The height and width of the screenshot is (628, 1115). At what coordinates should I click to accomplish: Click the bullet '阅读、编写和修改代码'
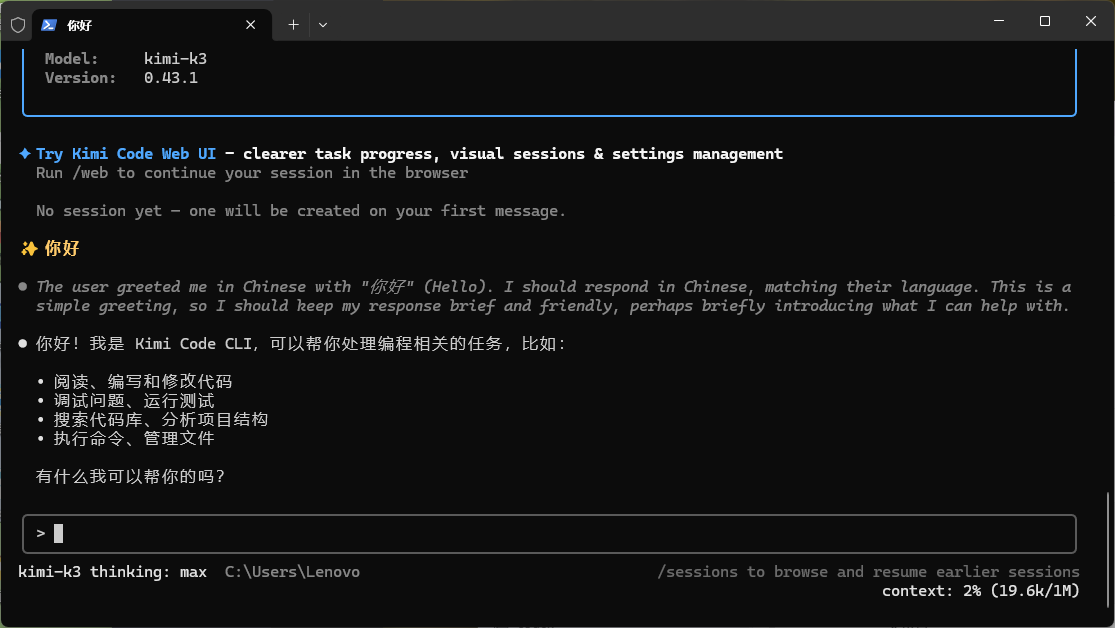tap(143, 382)
